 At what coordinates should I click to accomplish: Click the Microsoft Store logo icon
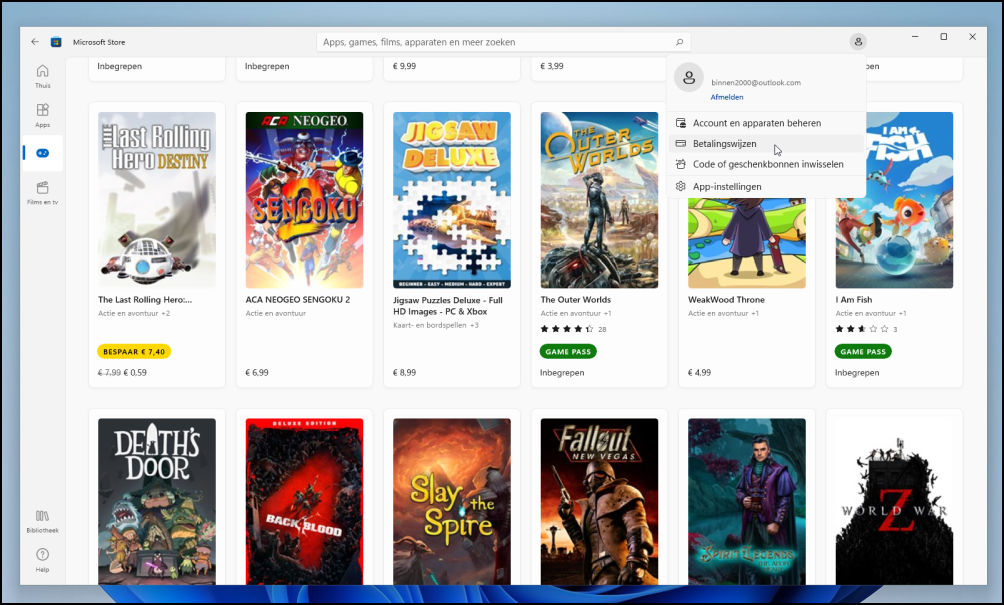[56, 42]
